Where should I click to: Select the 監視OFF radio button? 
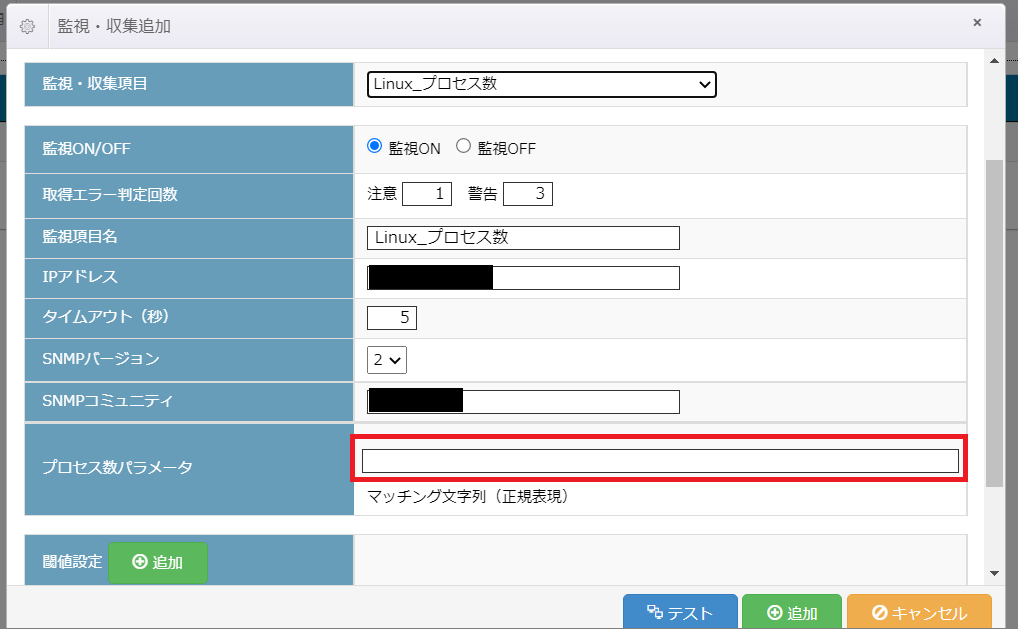click(463, 146)
